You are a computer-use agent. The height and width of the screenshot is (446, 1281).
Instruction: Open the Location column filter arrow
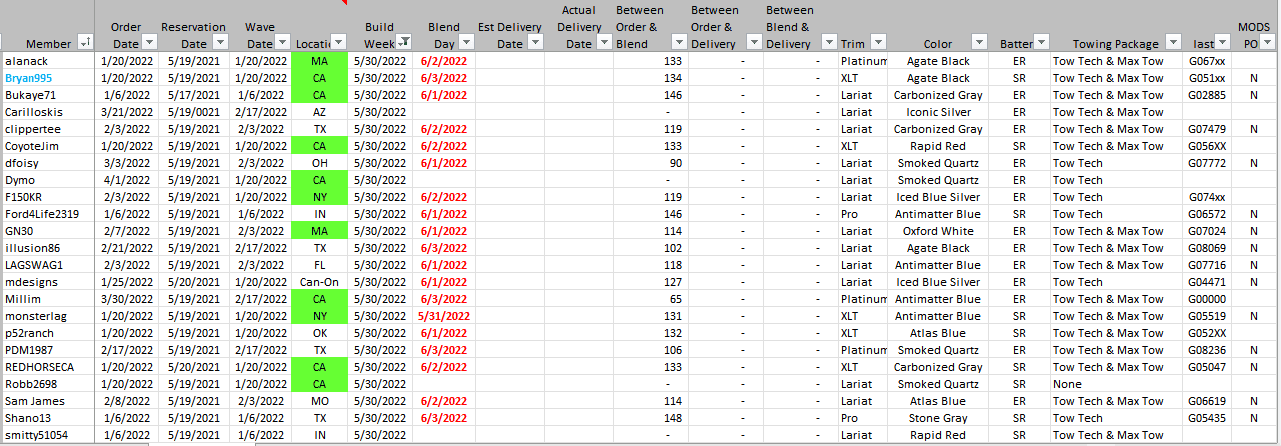[338, 42]
